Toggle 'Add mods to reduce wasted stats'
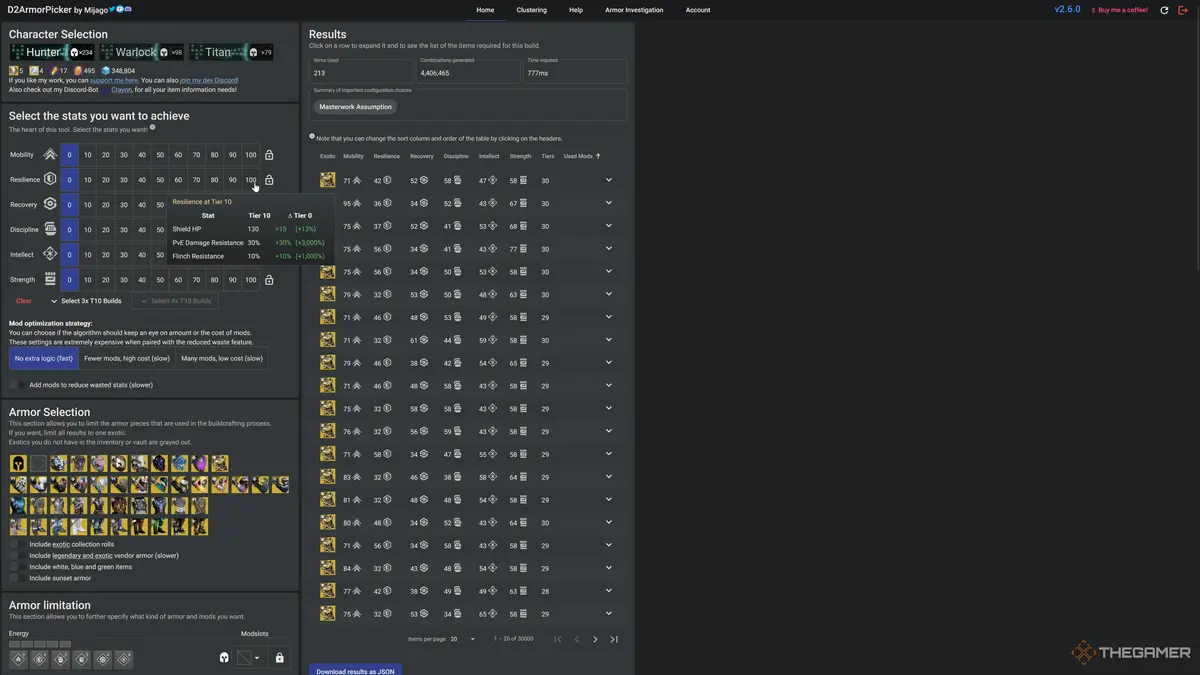1200x675 pixels. [18, 385]
